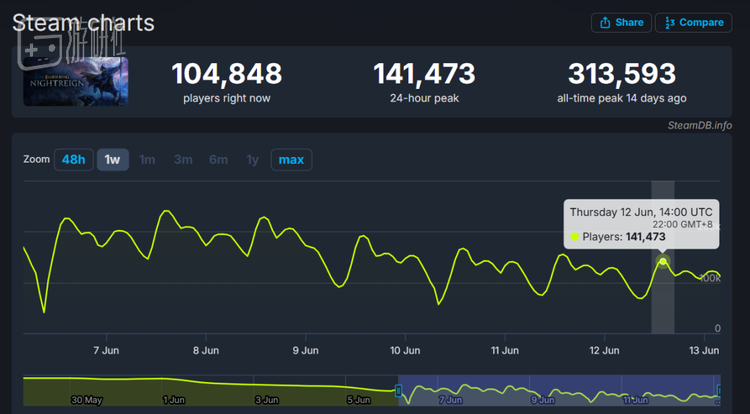
Task: Click the SteamDB.info credit link
Action: pyautogui.click(x=699, y=125)
